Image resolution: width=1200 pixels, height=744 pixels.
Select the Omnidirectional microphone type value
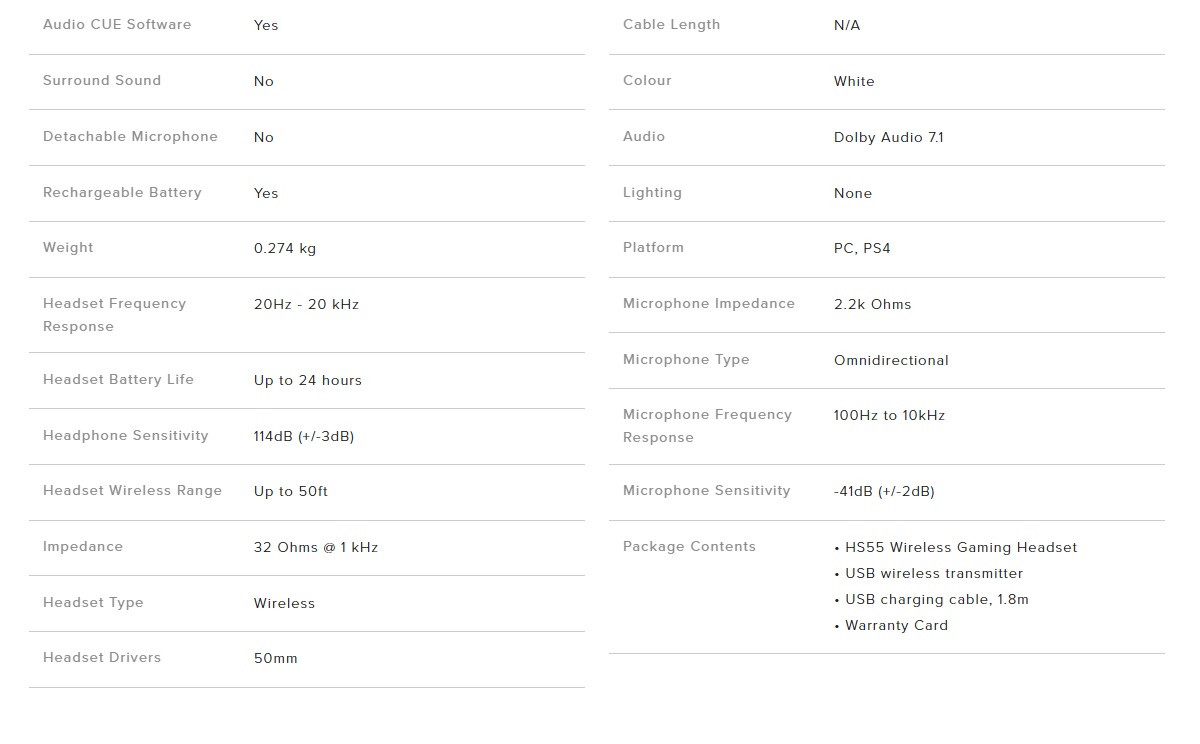891,361
